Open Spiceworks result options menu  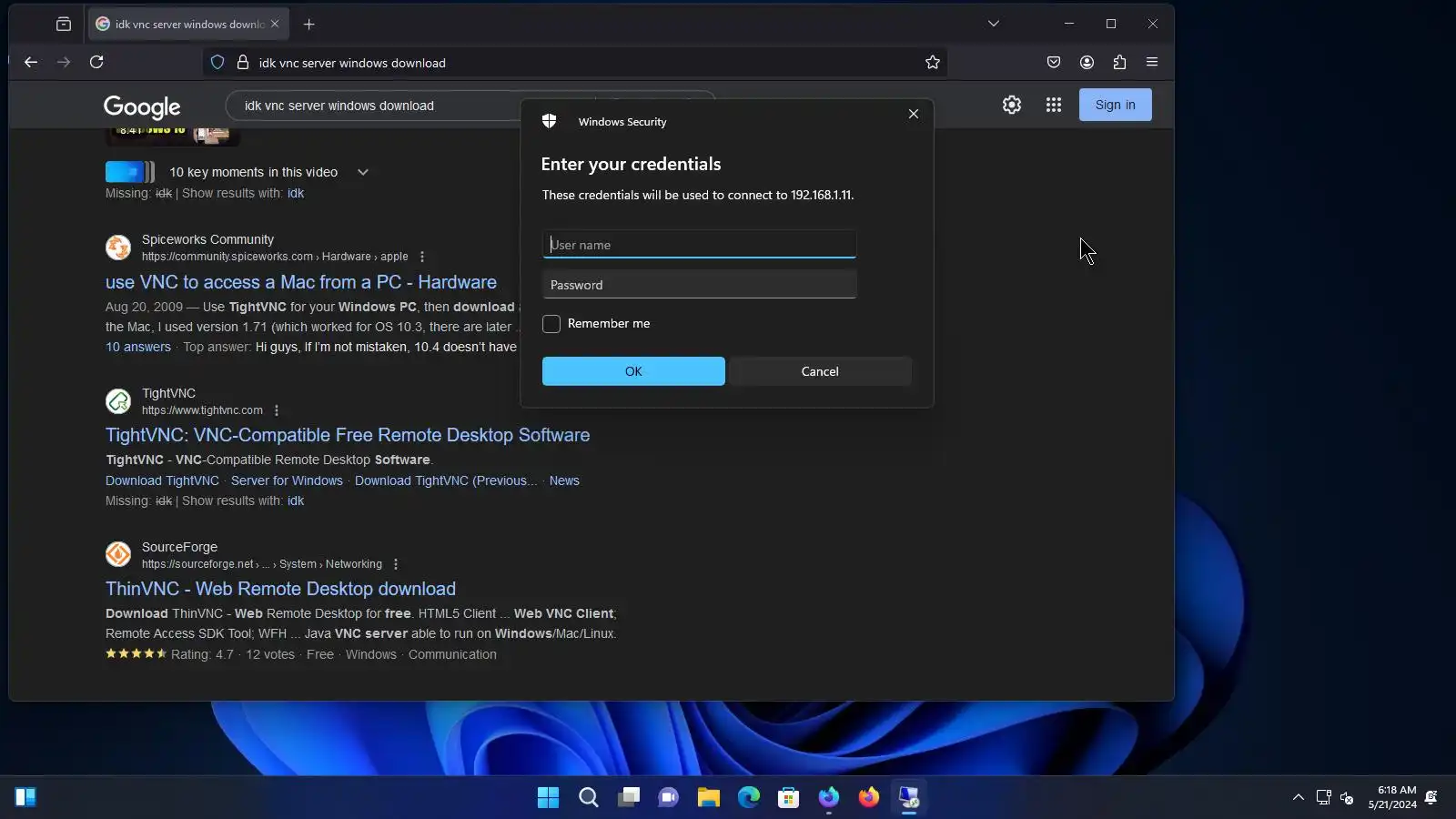pyautogui.click(x=422, y=257)
